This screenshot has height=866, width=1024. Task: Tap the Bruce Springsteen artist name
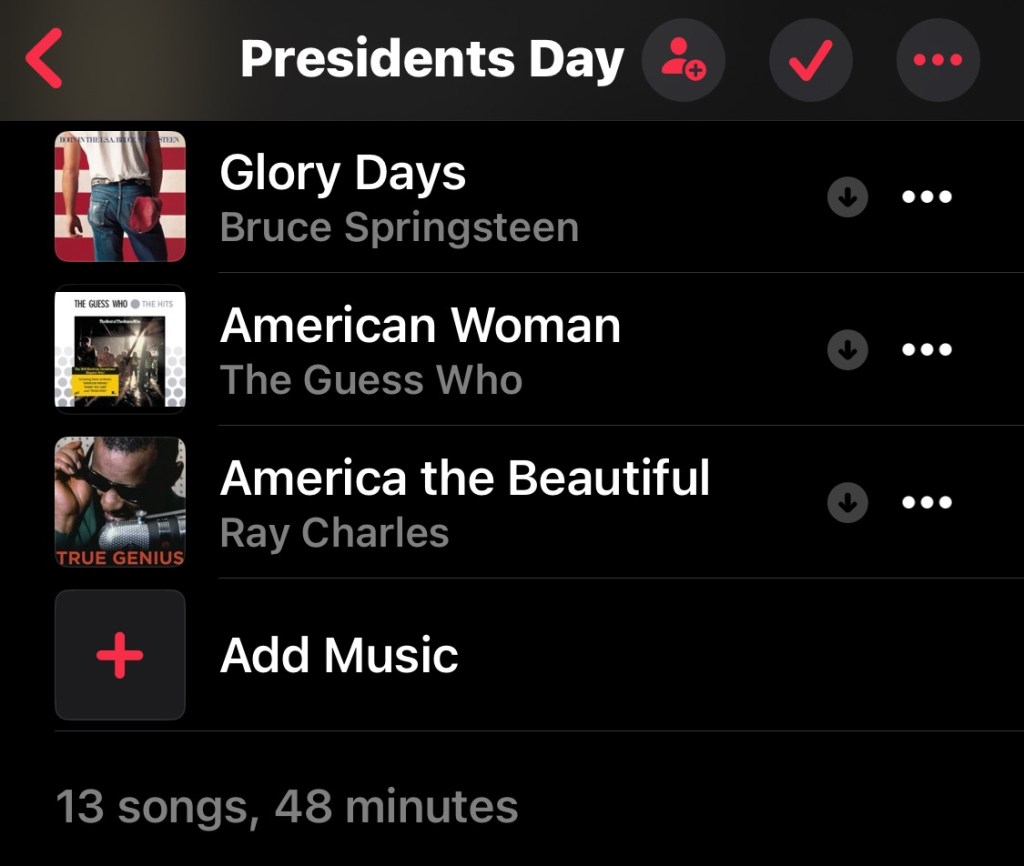click(x=399, y=228)
